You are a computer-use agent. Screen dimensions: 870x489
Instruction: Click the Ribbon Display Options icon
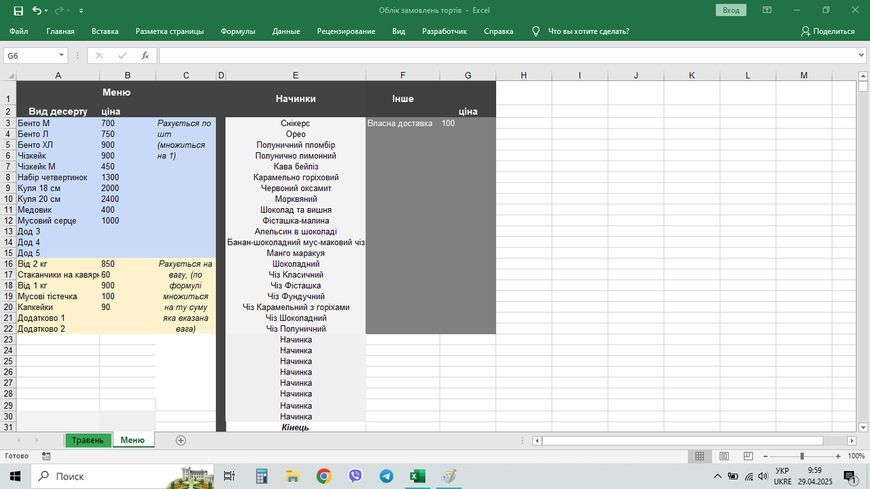(x=767, y=10)
